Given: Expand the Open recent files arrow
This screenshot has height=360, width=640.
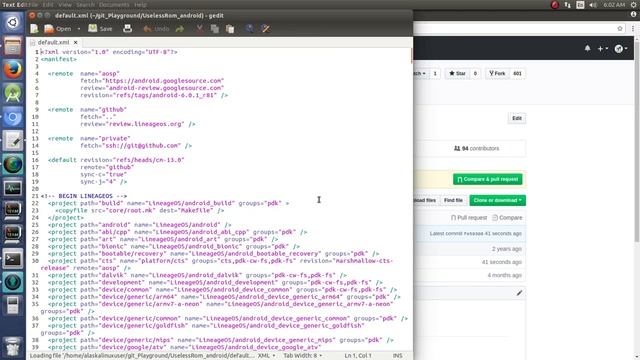Looking at the screenshot, I should pyautogui.click(x=79, y=29).
